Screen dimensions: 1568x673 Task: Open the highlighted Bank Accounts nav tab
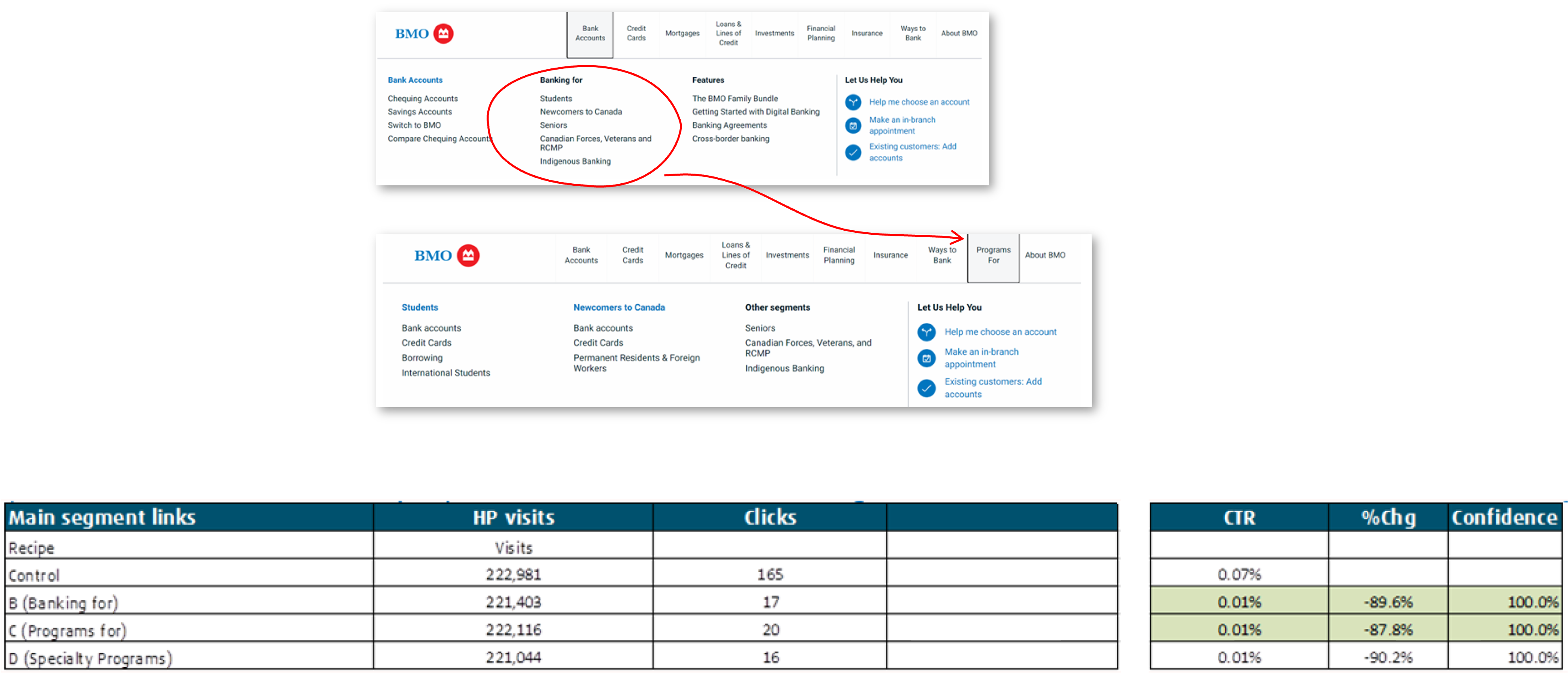(590, 34)
